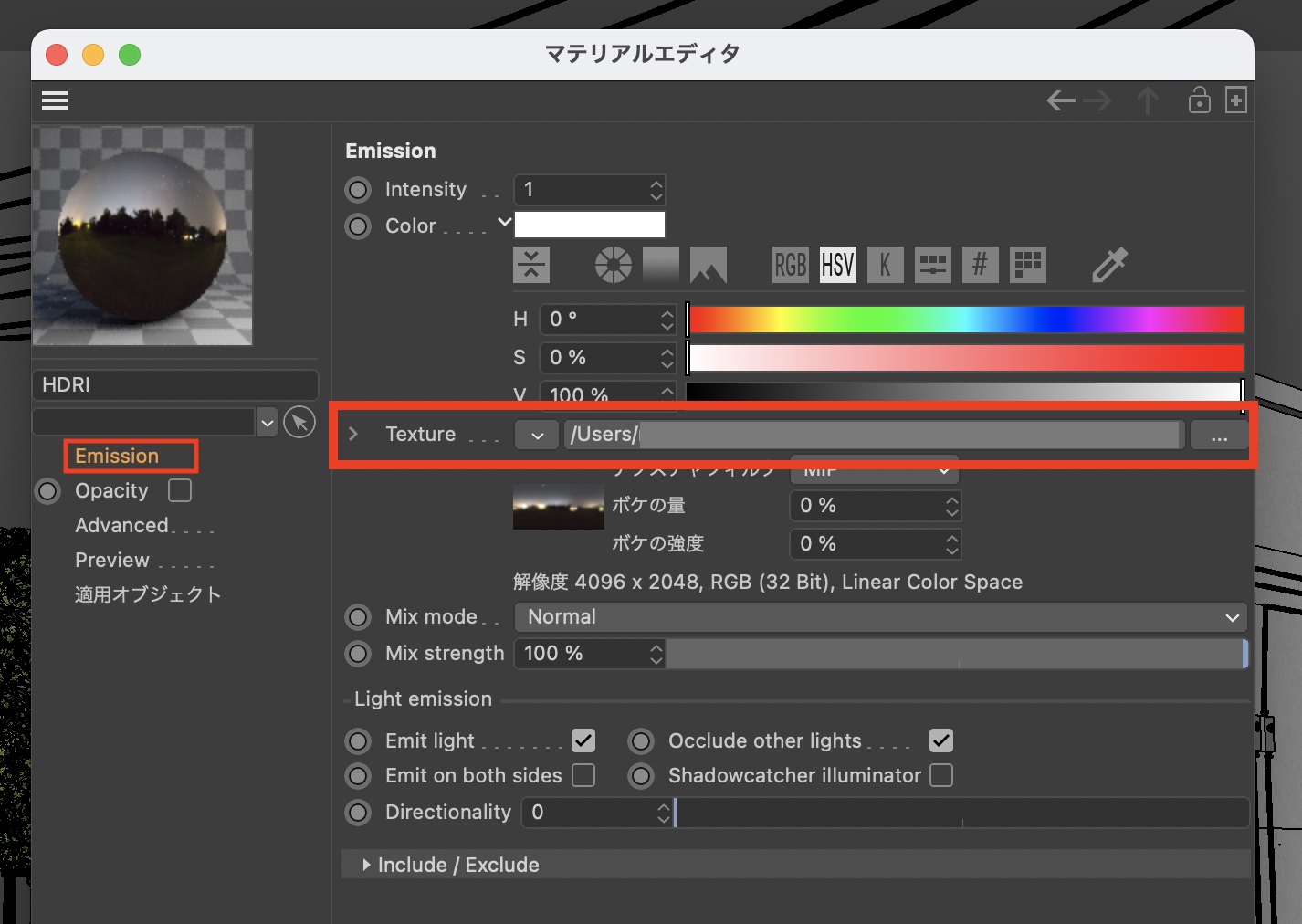1302x924 pixels.
Task: Uncheck the Emit light checkbox
Action: [583, 740]
